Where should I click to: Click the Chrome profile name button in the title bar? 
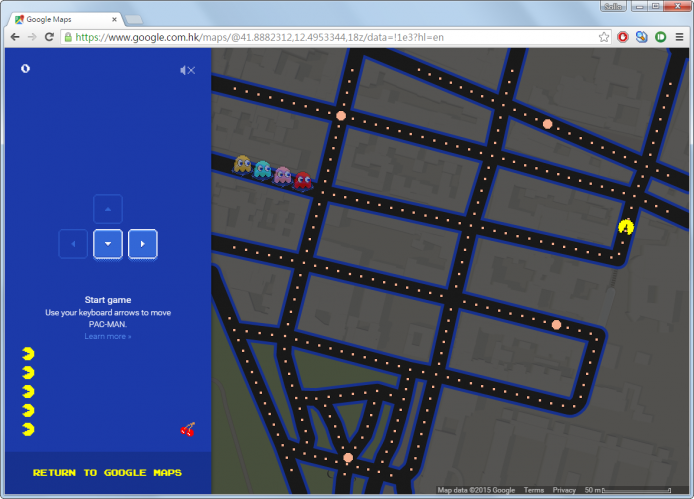point(613,6)
